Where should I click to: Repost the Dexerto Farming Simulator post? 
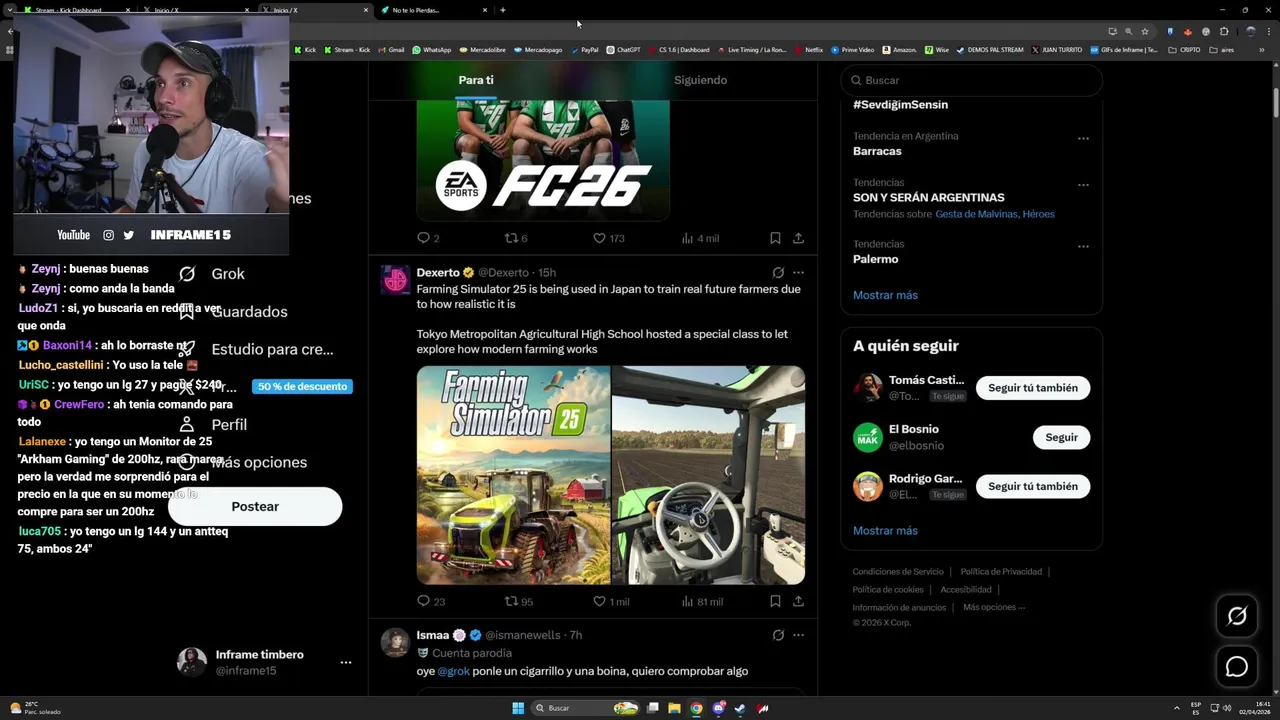pyautogui.click(x=518, y=601)
